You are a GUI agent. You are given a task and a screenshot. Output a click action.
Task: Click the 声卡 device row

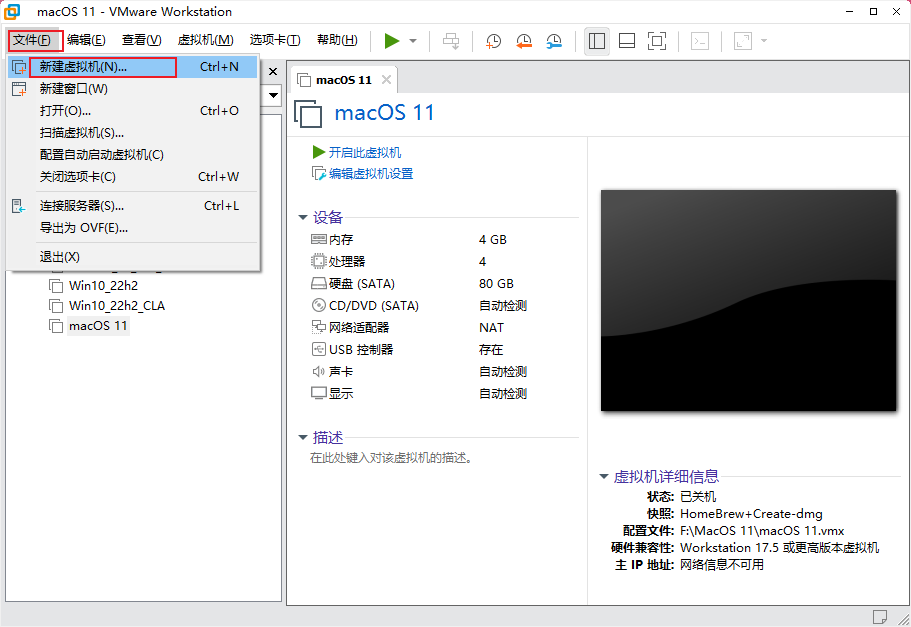444,372
